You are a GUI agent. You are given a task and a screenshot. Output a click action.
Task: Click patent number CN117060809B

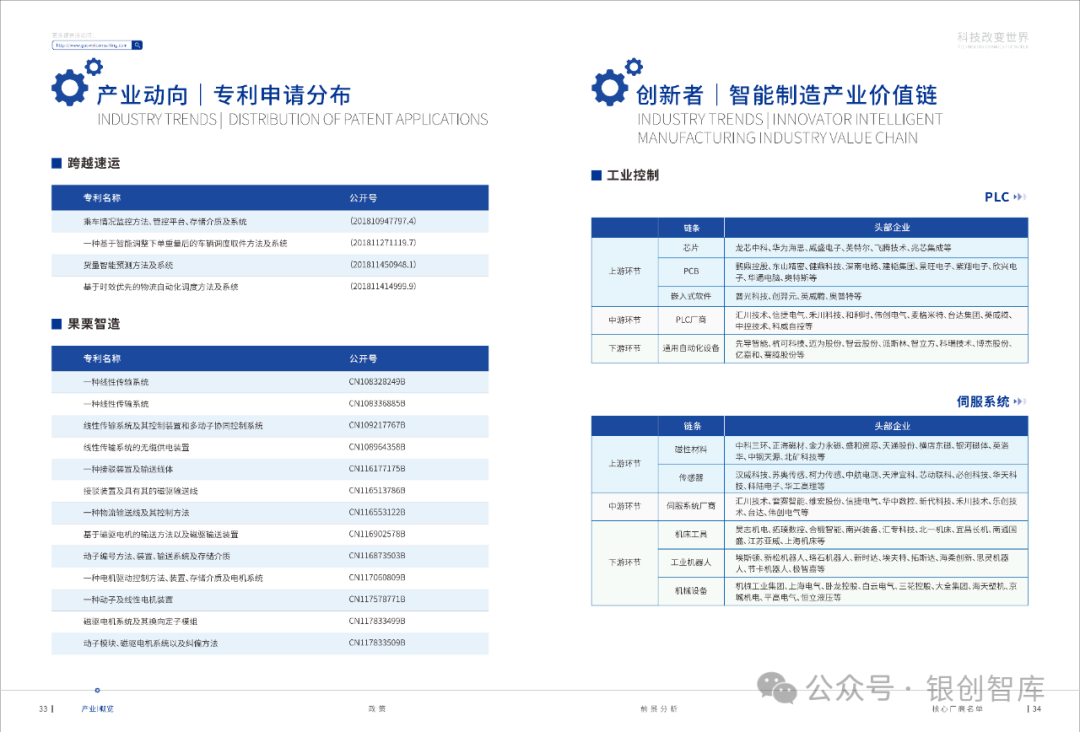[x=377, y=577]
